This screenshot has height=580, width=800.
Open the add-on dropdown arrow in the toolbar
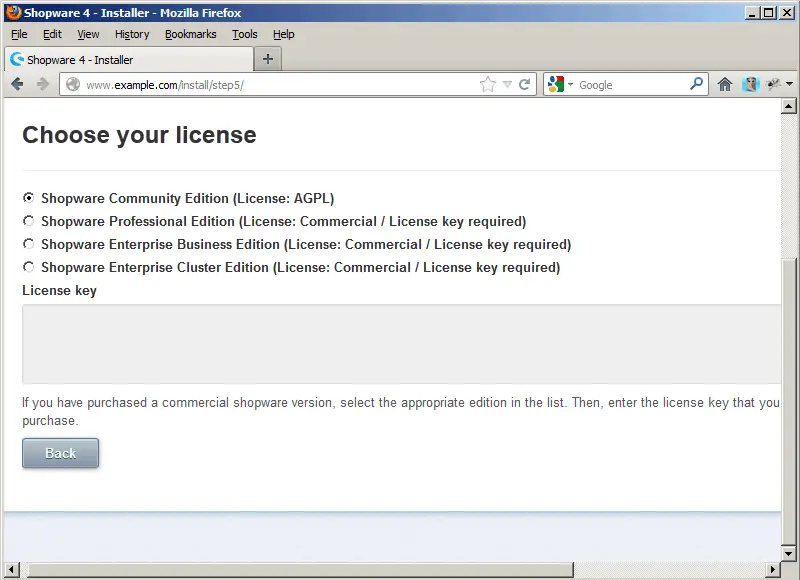[x=789, y=84]
